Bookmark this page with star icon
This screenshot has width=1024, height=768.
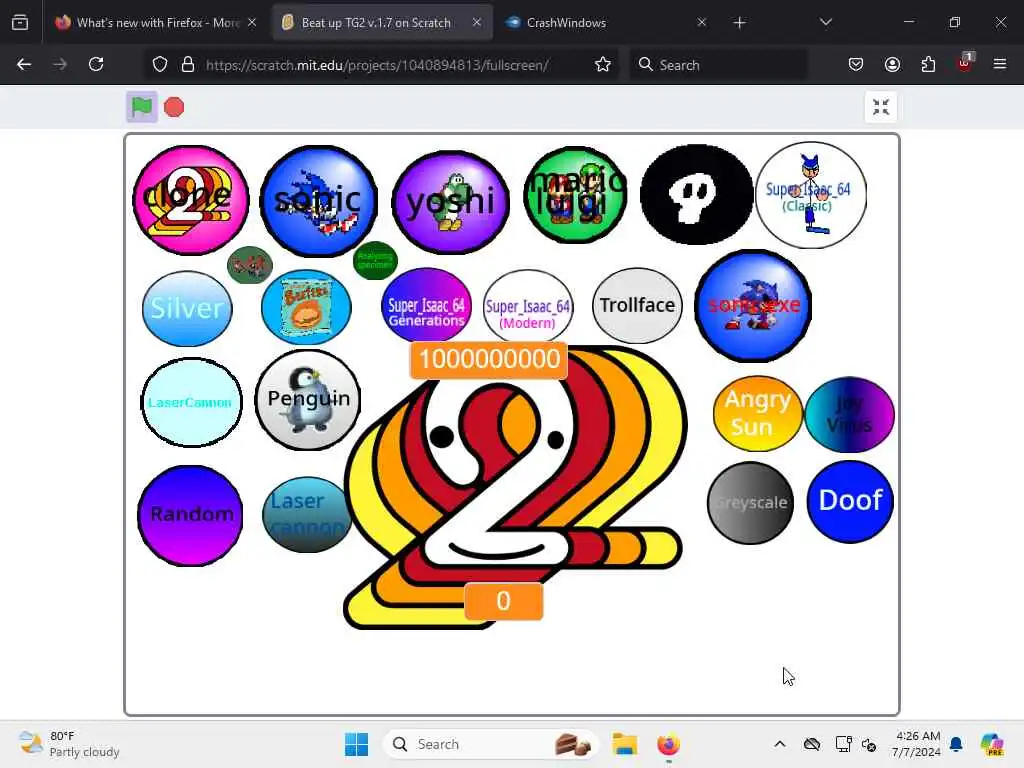[x=603, y=64]
